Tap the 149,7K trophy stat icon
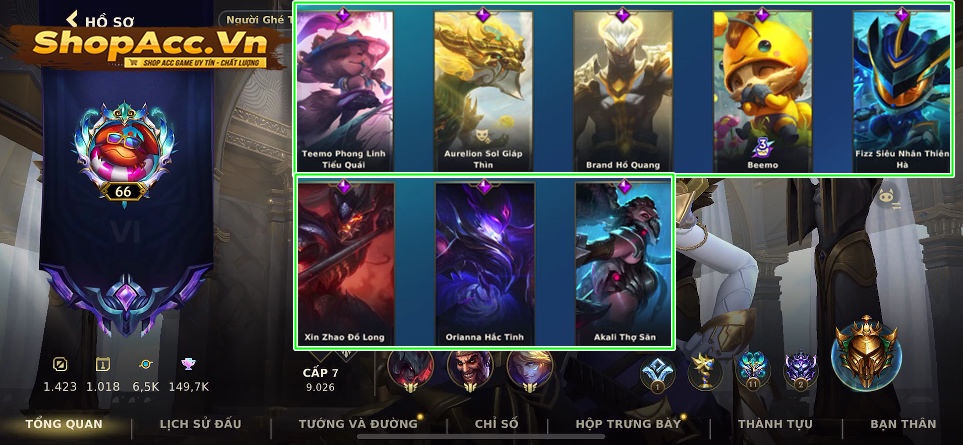This screenshot has height=445, width=963. (188, 365)
